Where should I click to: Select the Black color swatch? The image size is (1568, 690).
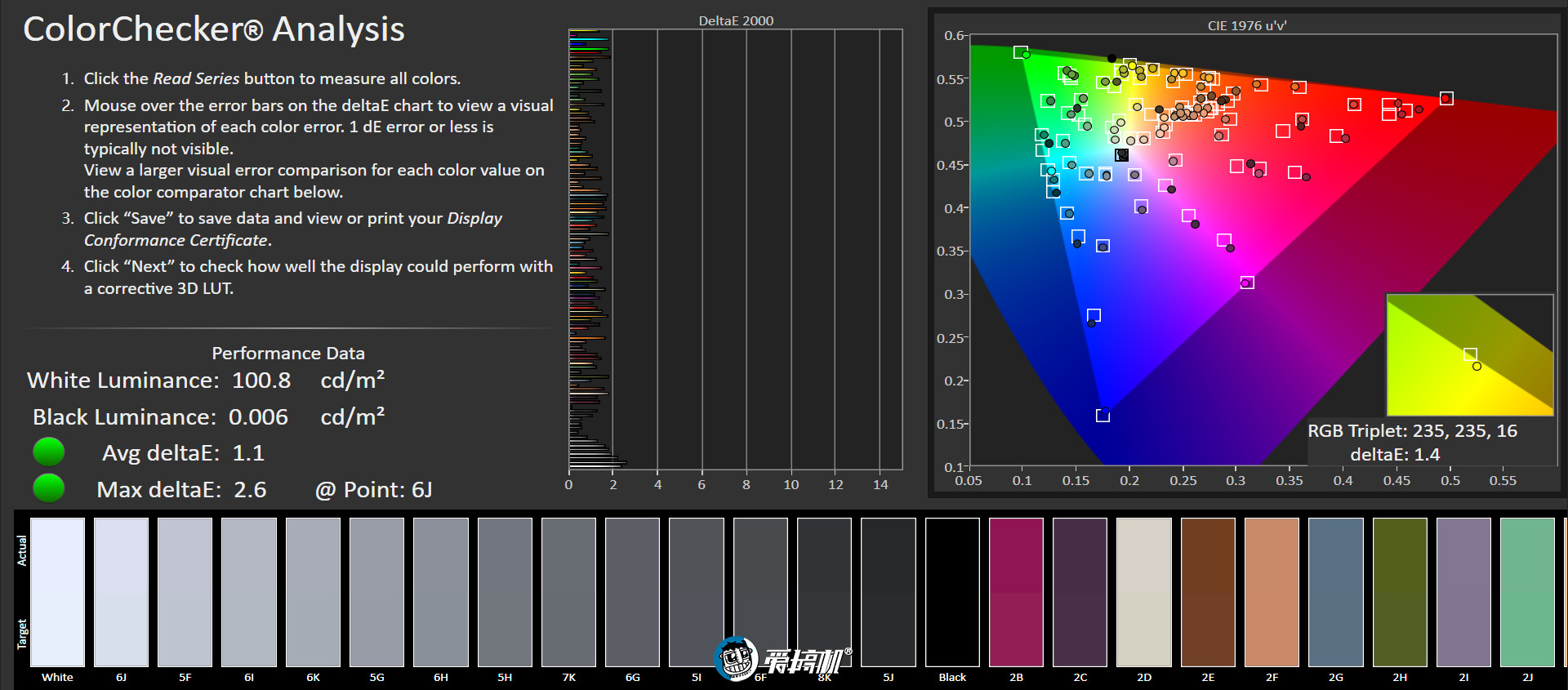952,592
